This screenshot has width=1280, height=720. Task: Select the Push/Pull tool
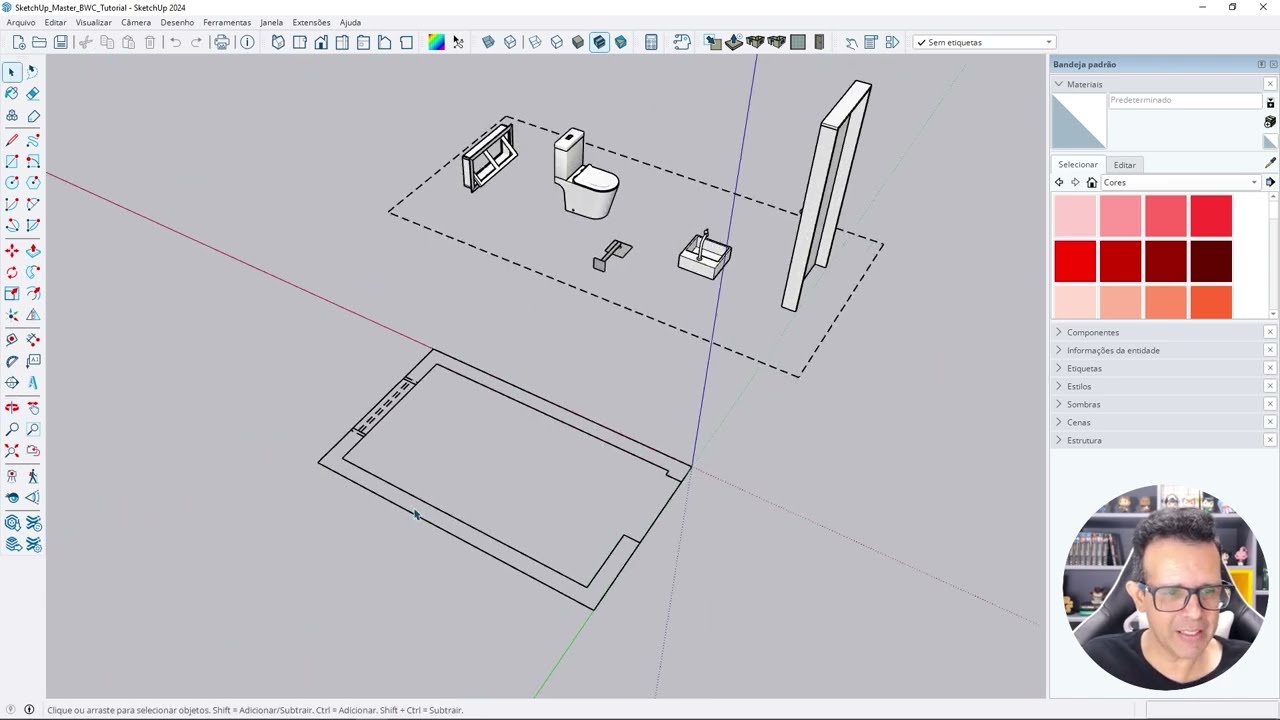(x=33, y=250)
